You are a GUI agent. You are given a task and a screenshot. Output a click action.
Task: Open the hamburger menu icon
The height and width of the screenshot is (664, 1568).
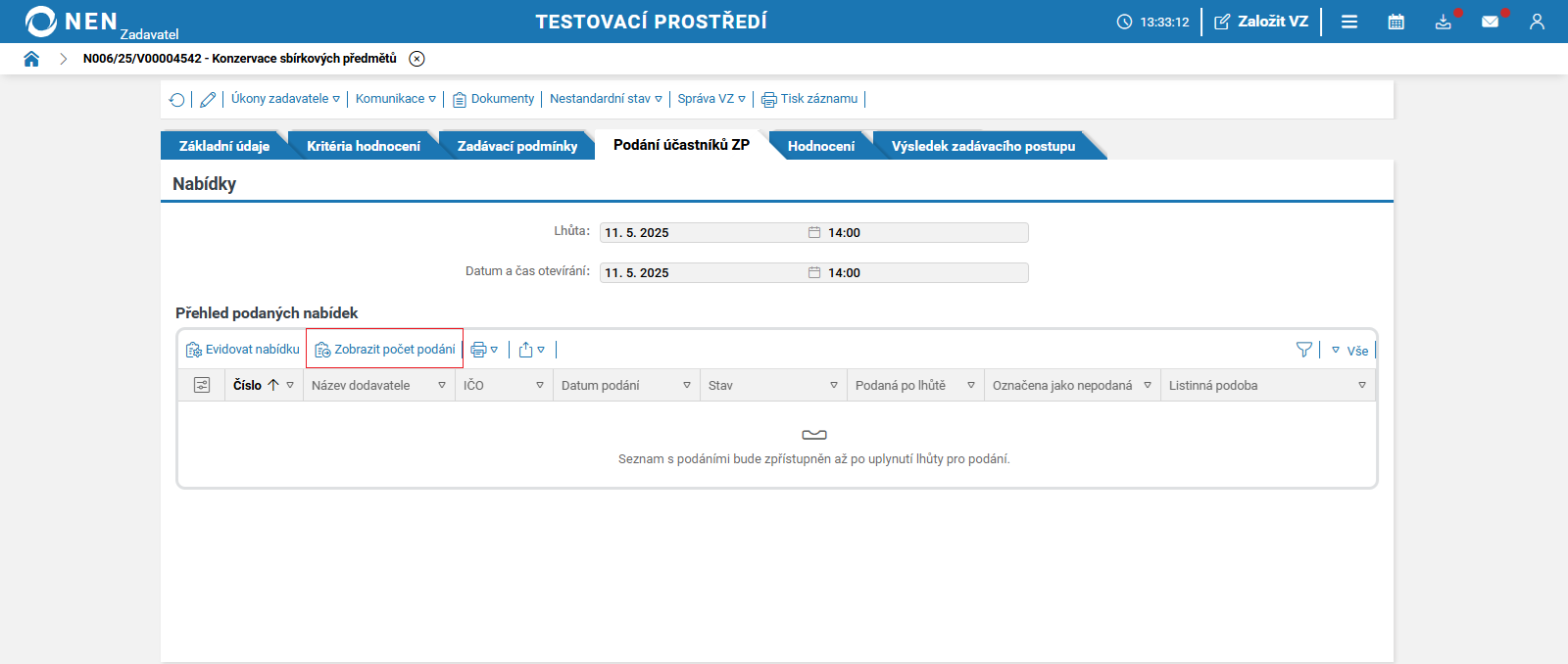point(1349,22)
